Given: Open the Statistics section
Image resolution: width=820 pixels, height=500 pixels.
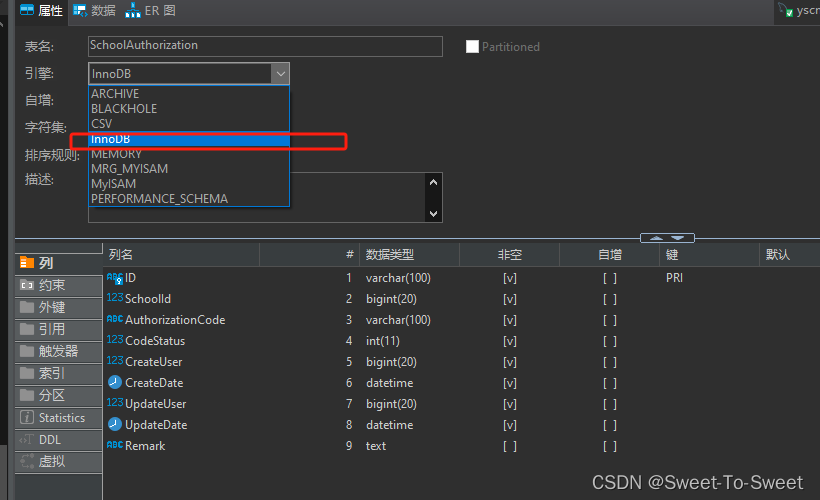Looking at the screenshot, I should [x=59, y=417].
